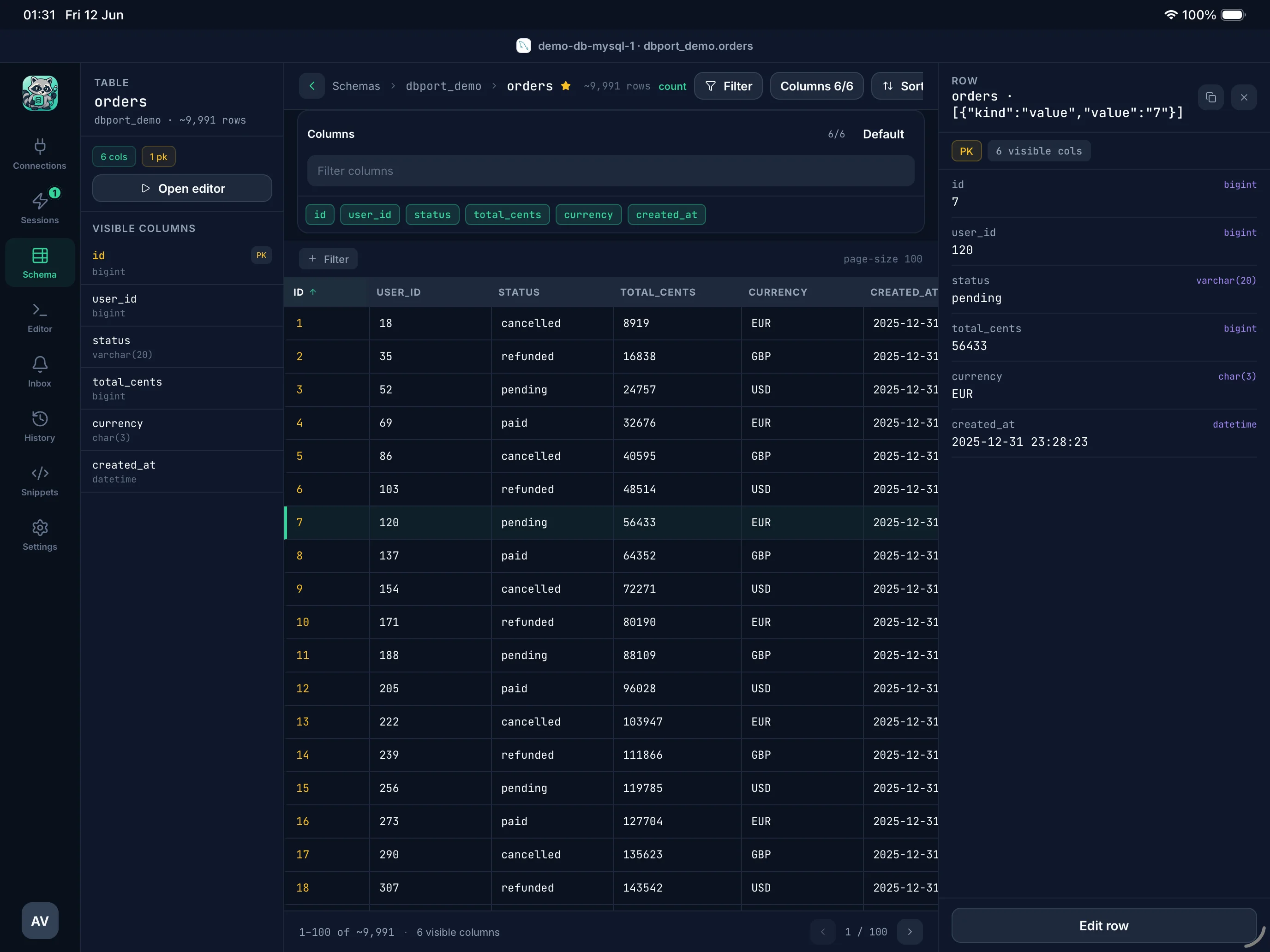Close the row detail panel
1270x952 pixels.
tap(1244, 97)
